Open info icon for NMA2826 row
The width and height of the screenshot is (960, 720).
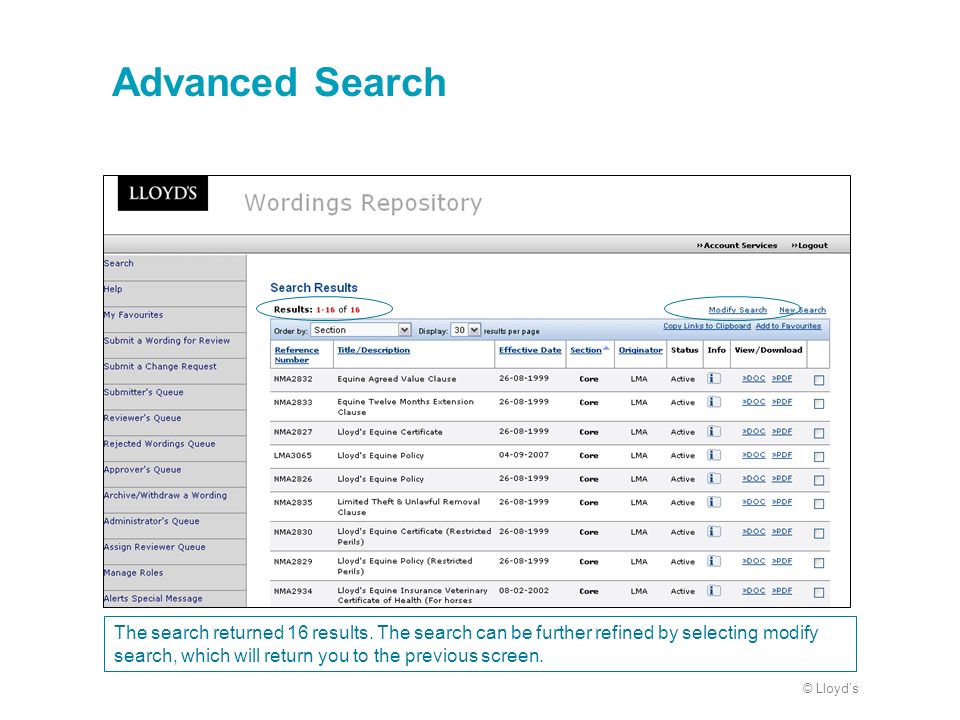(x=714, y=478)
